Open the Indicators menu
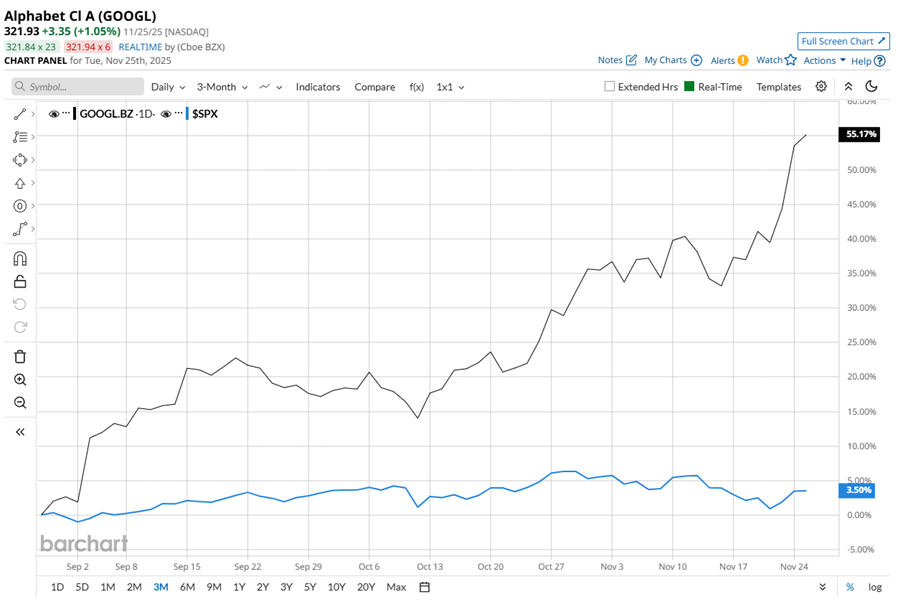Screen dimensions: 903x602 click(318, 87)
